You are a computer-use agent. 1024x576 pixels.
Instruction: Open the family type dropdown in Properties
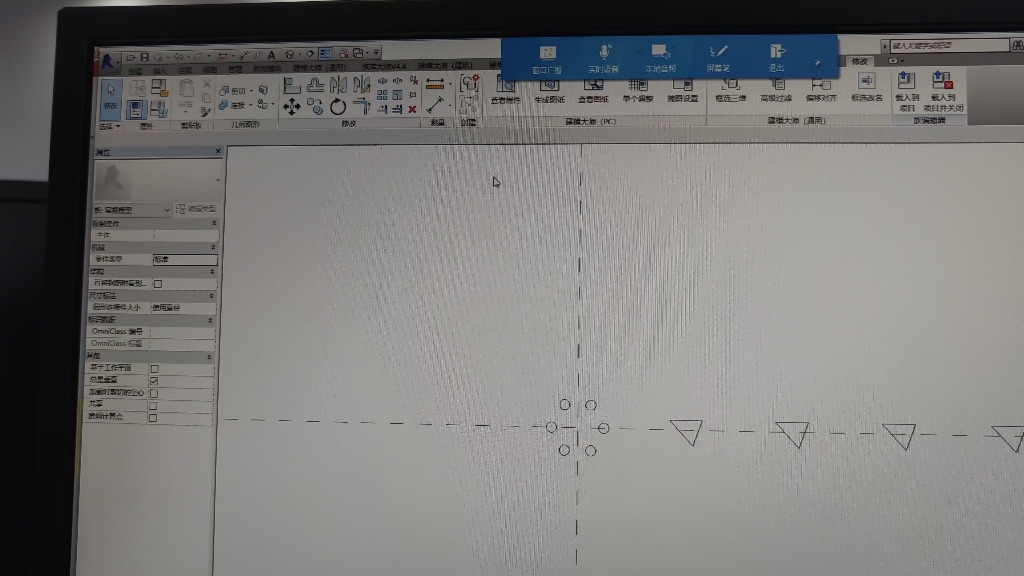click(x=167, y=210)
